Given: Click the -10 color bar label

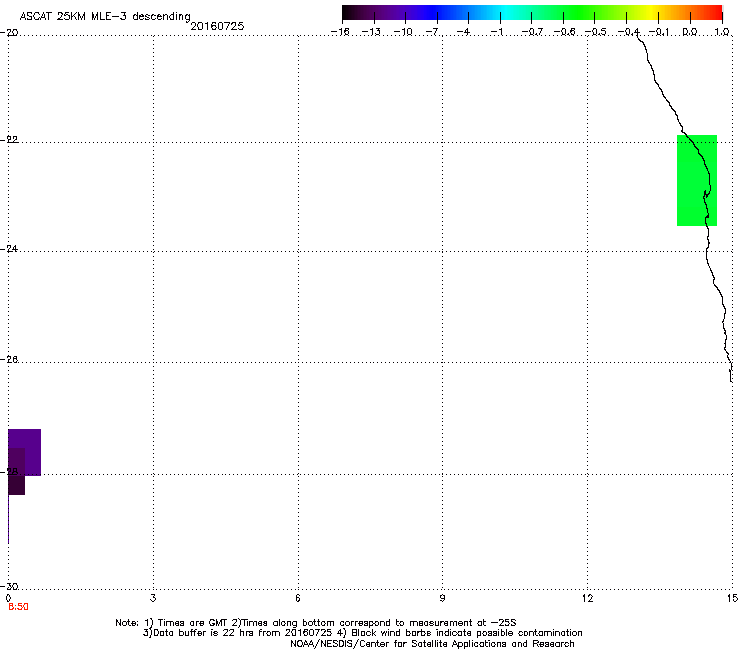Looking at the screenshot, I should (403, 32).
